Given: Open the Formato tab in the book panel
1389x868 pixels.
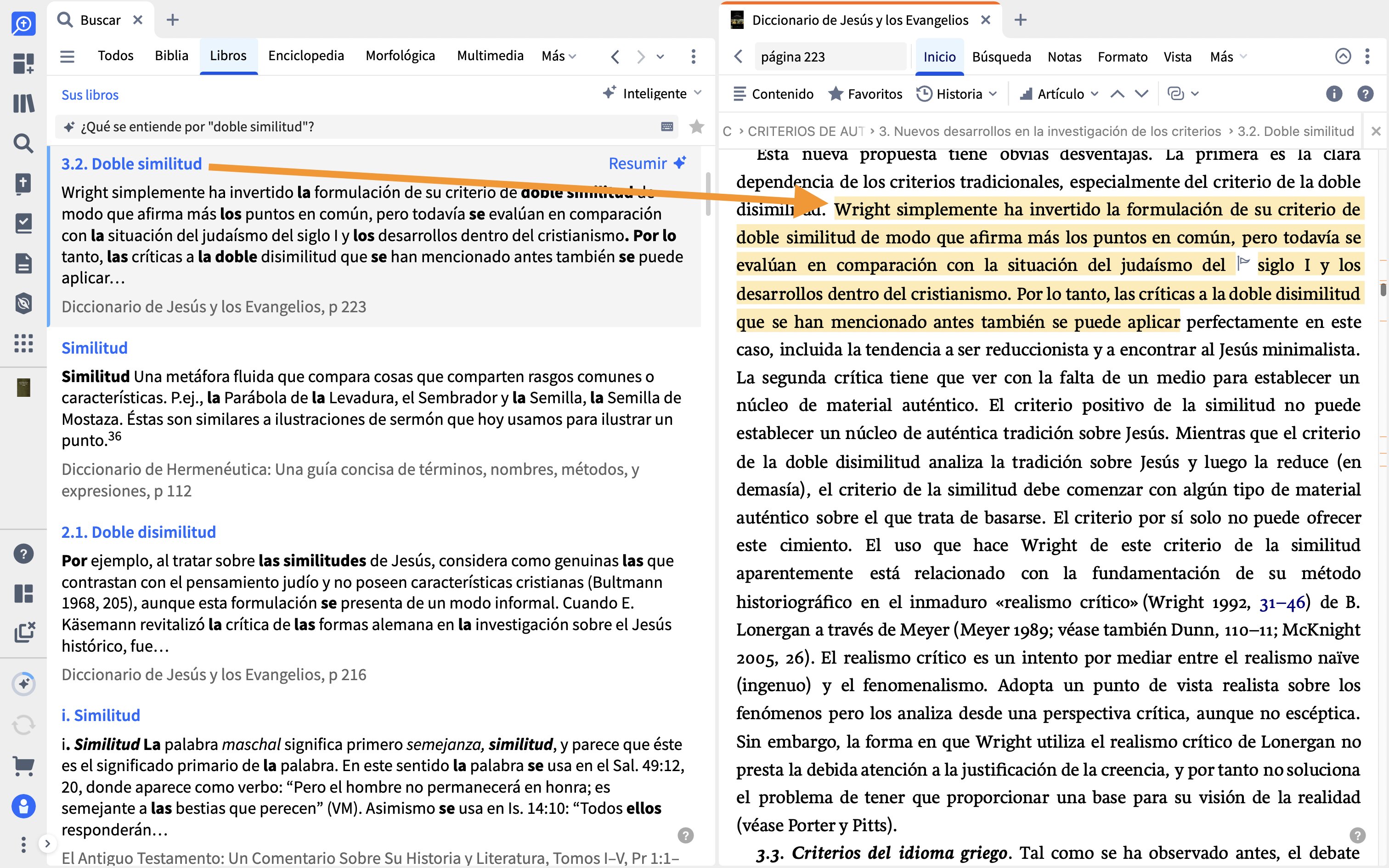Looking at the screenshot, I should coord(1122,57).
